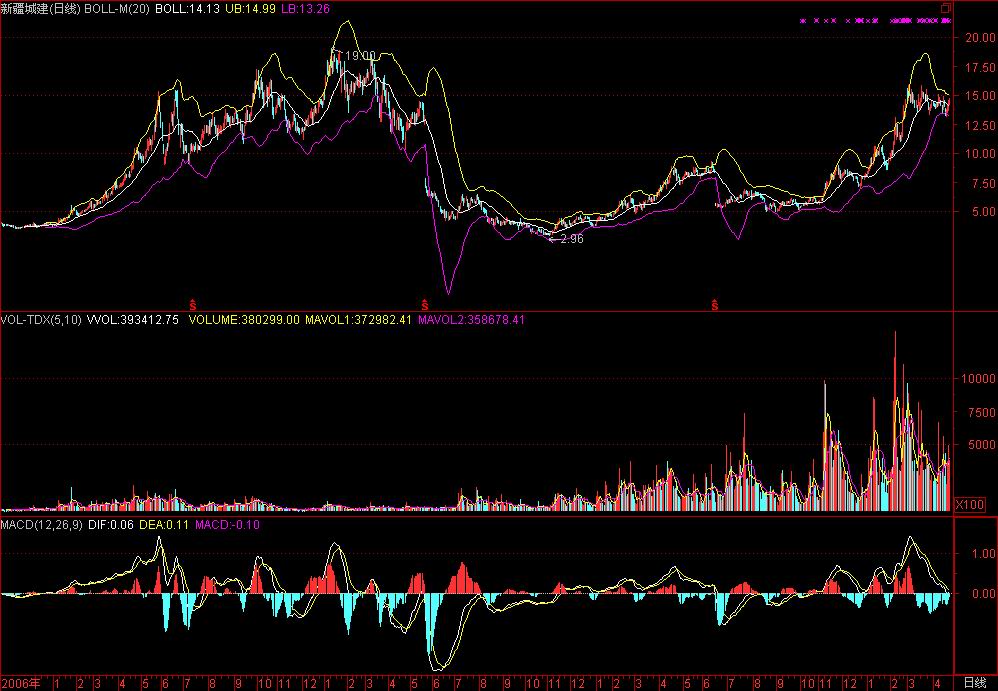This screenshot has width=998, height=691.
Task: Click the 20.00 price axis label
Action: (980, 38)
